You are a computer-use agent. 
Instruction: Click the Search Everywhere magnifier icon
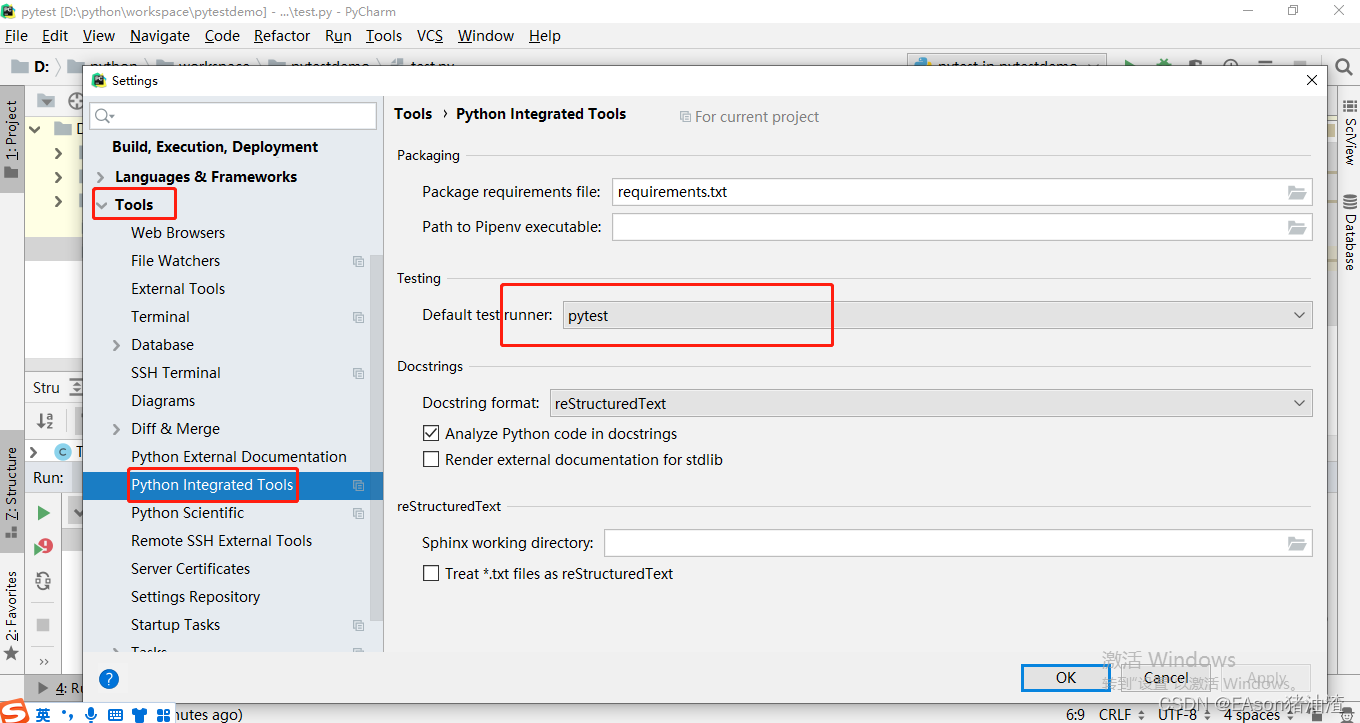click(x=1344, y=68)
